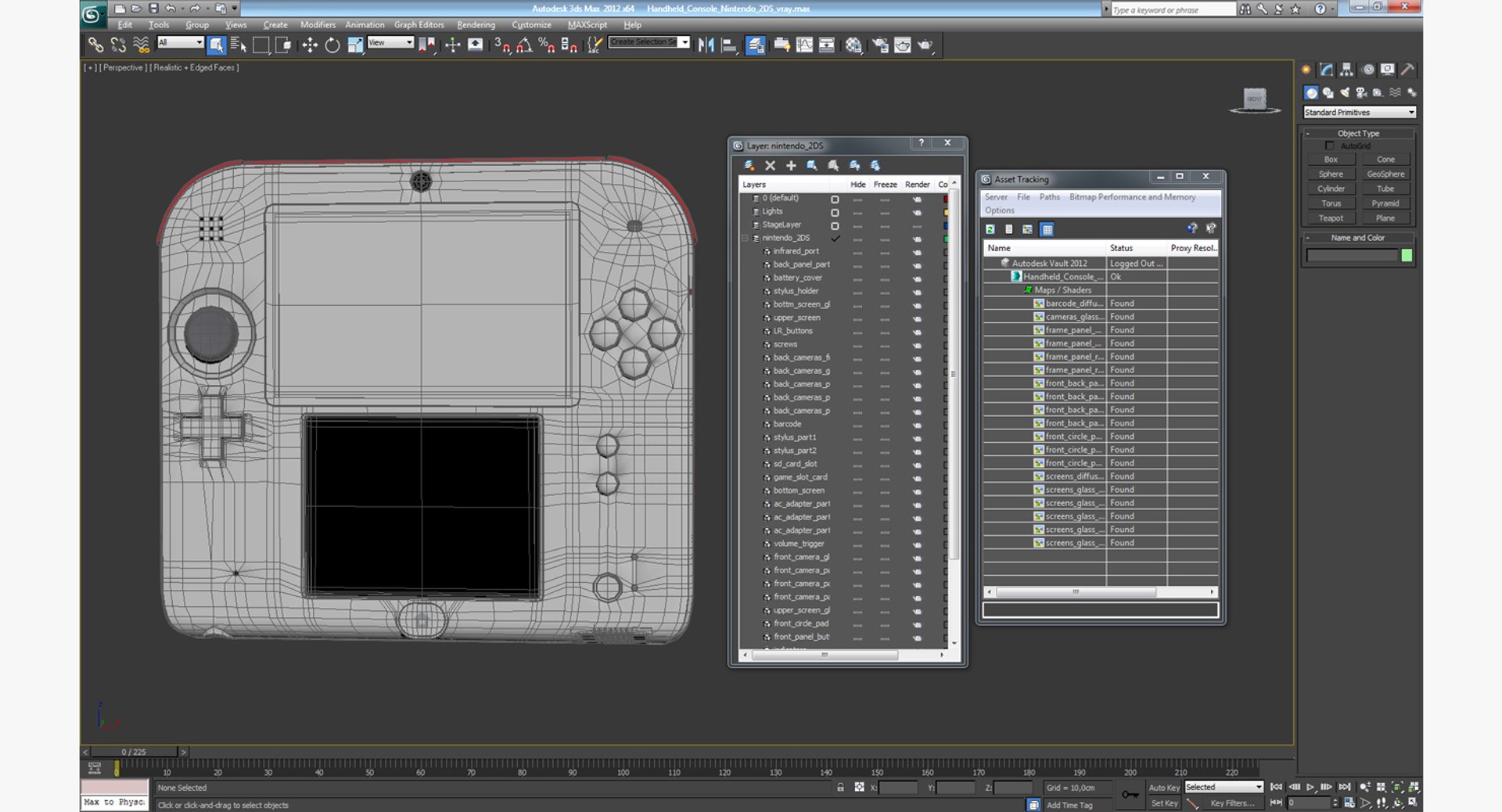Open the Modify panel tab icon
This screenshot has width=1502, height=812.
click(1327, 70)
